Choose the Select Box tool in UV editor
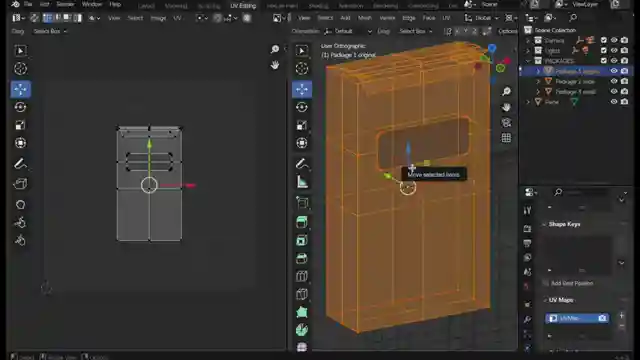640x360 pixels. pos(20,51)
